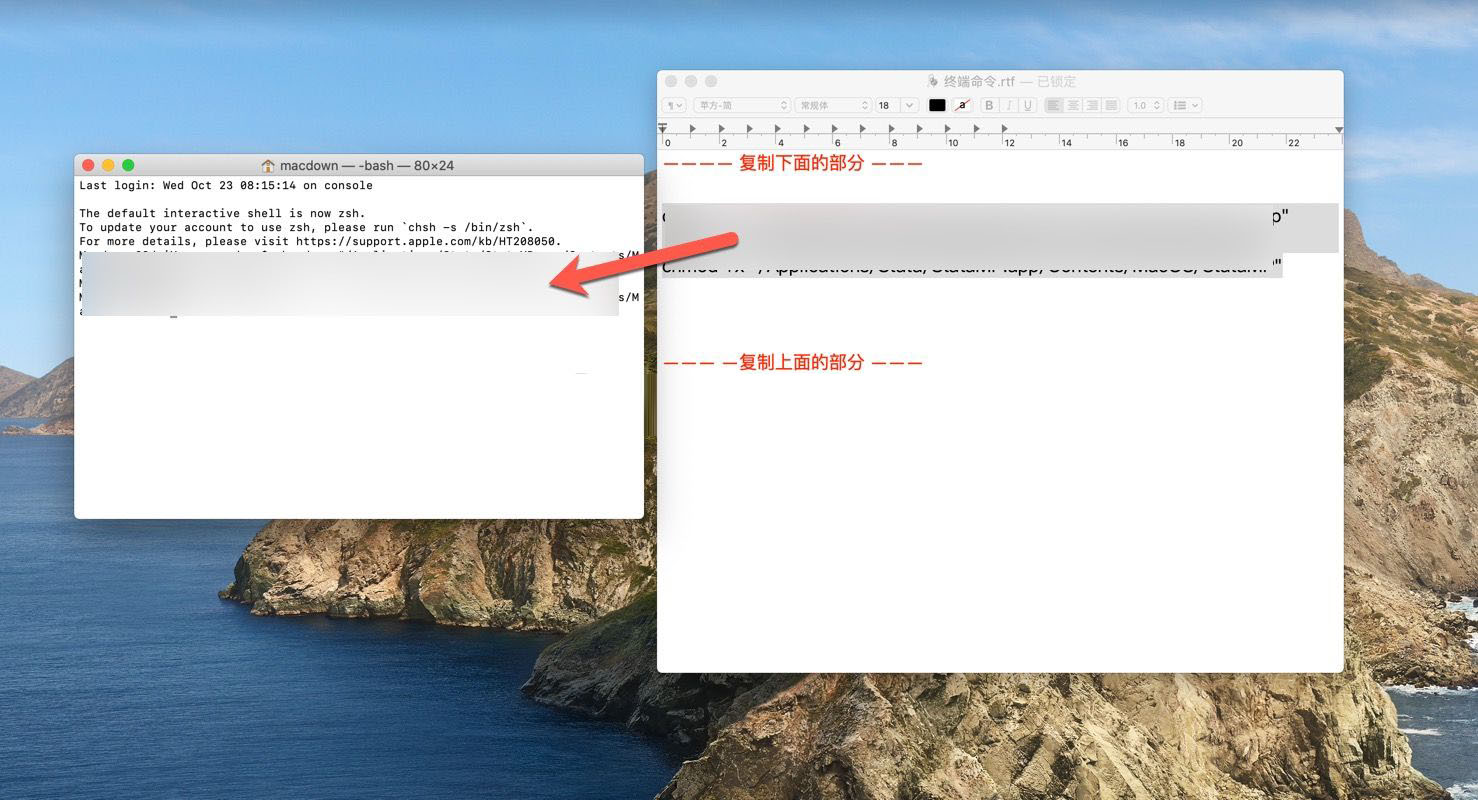Toggle bold formatting
Screen dimensions: 1478x800
point(989,105)
